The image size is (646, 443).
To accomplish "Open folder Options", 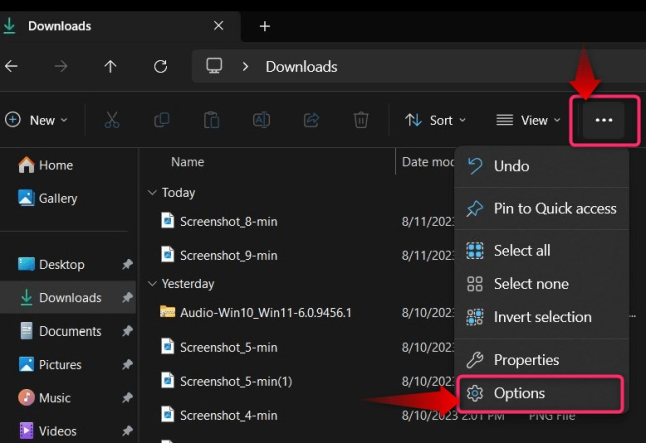I will (540, 393).
